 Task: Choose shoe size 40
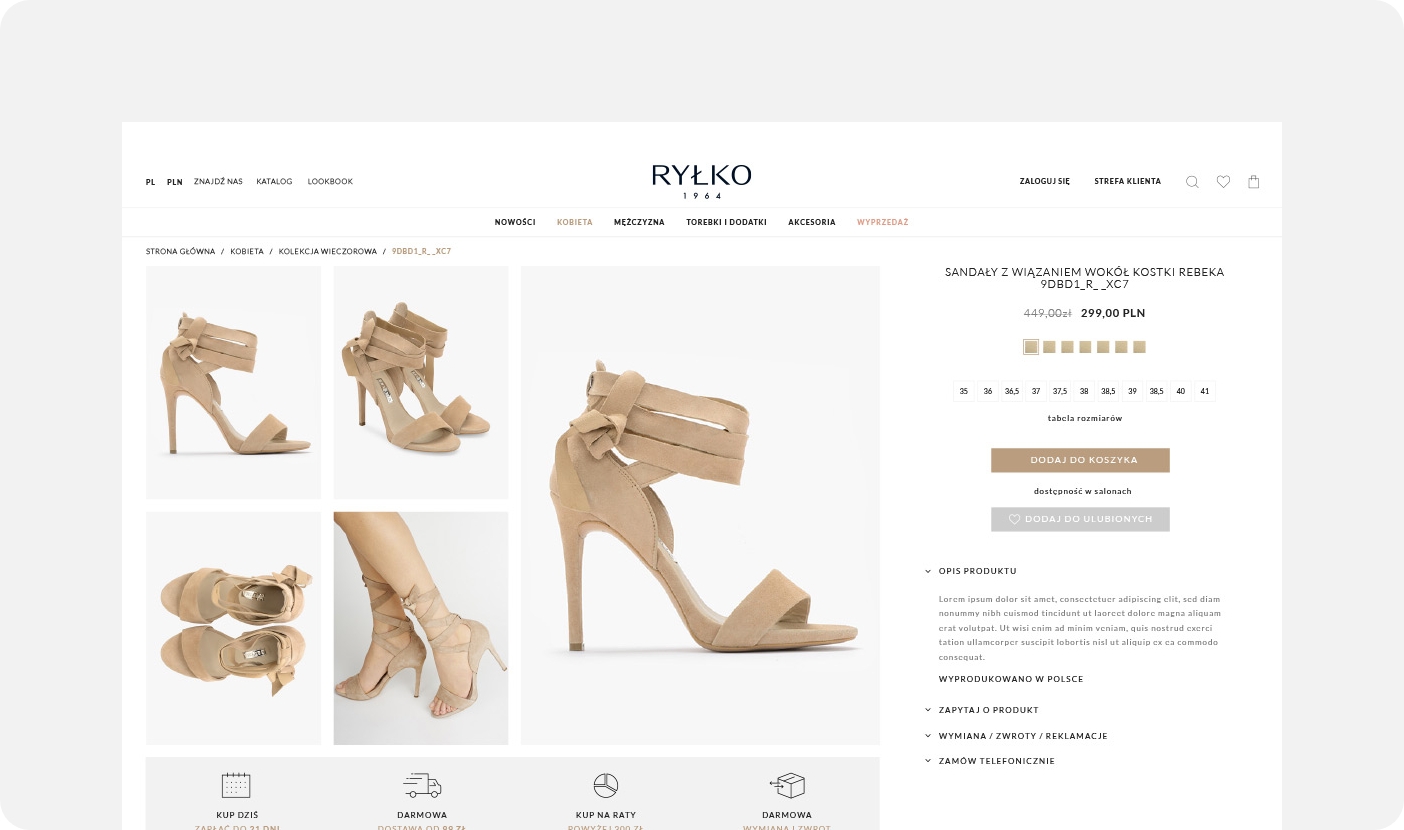coord(1181,391)
